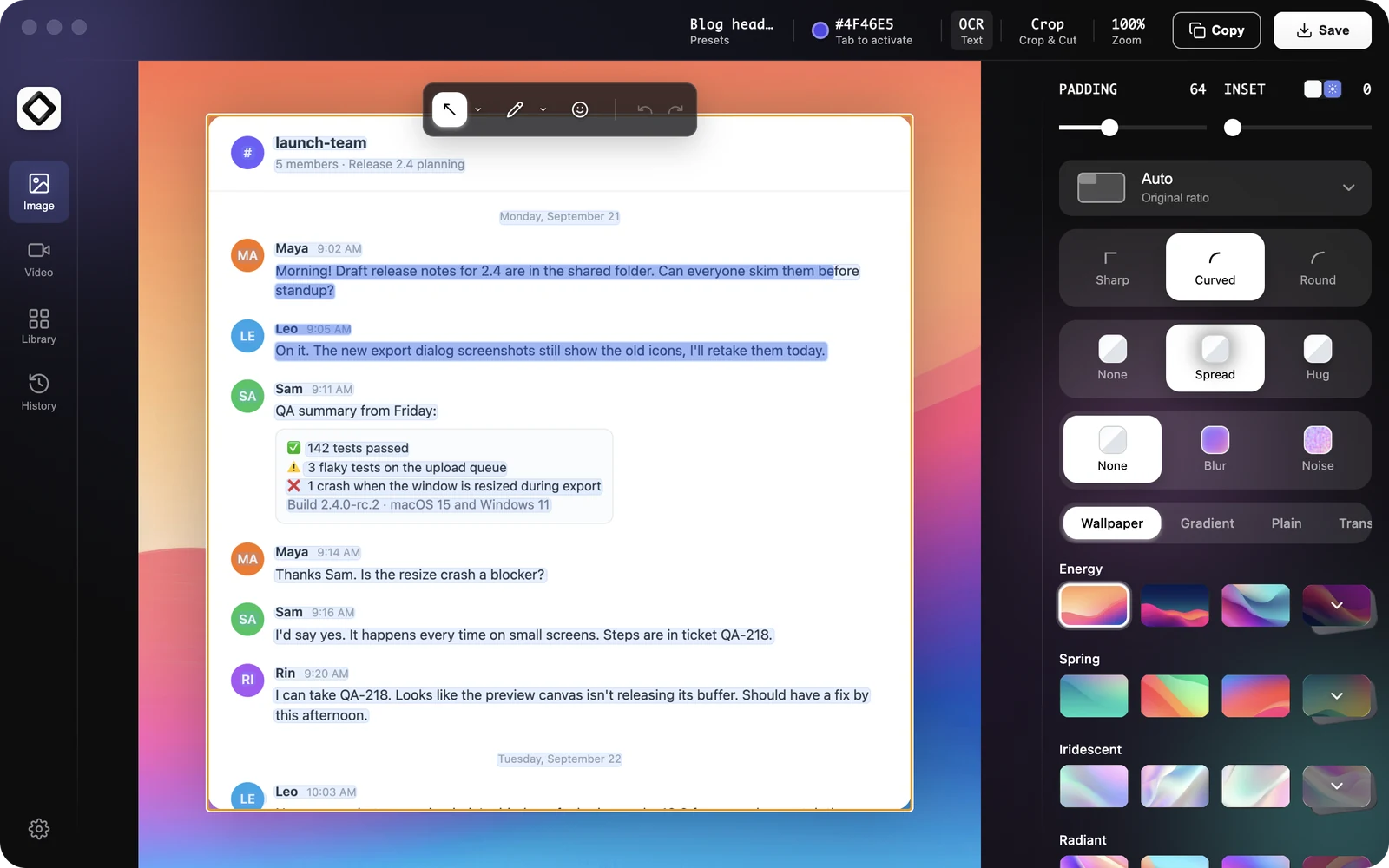Screen dimensions: 1389x868
Task: Select the pen drawing tool
Action: (515, 109)
